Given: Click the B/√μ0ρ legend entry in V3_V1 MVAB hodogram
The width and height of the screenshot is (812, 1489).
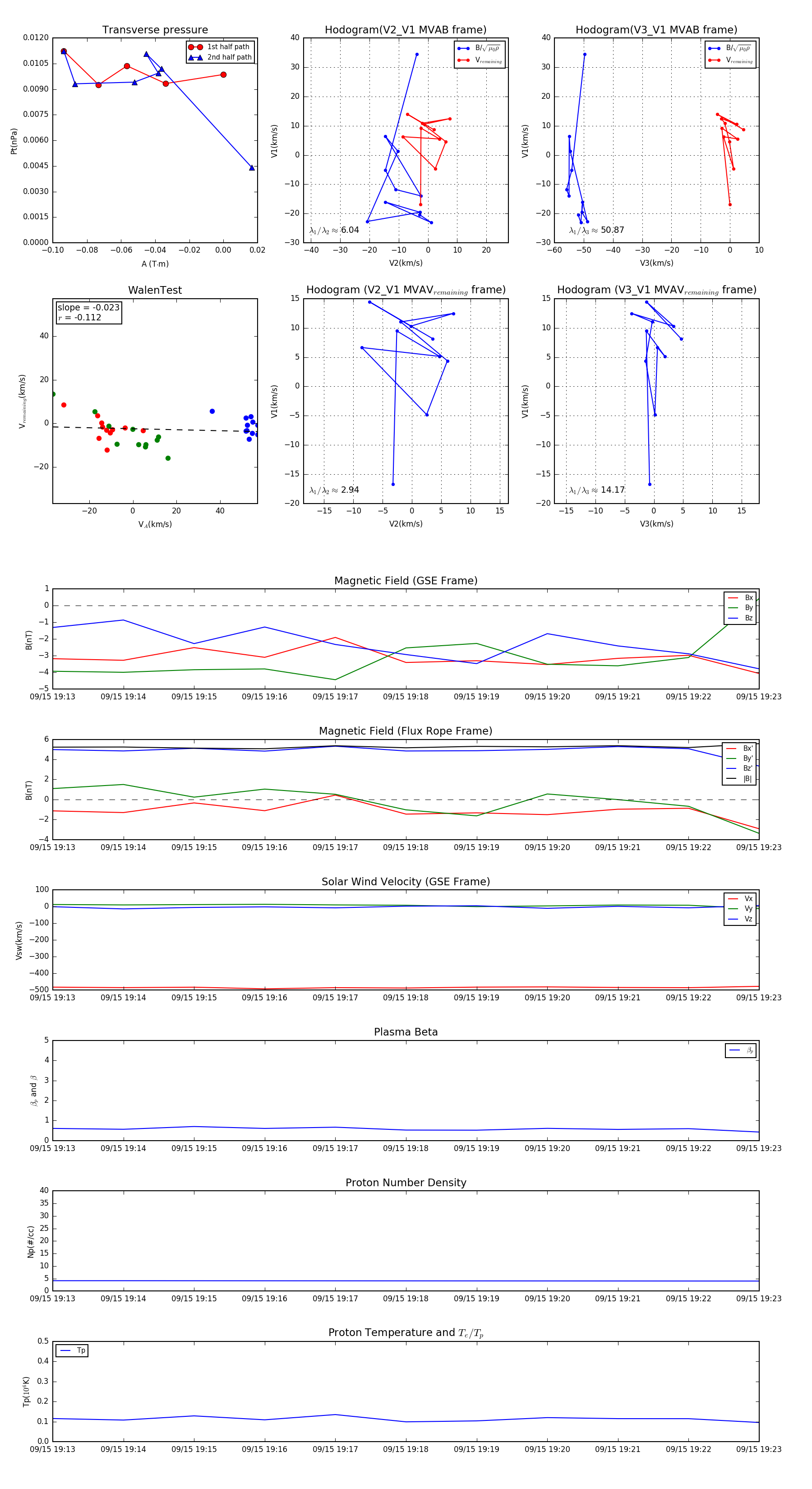Looking at the screenshot, I should [x=729, y=48].
